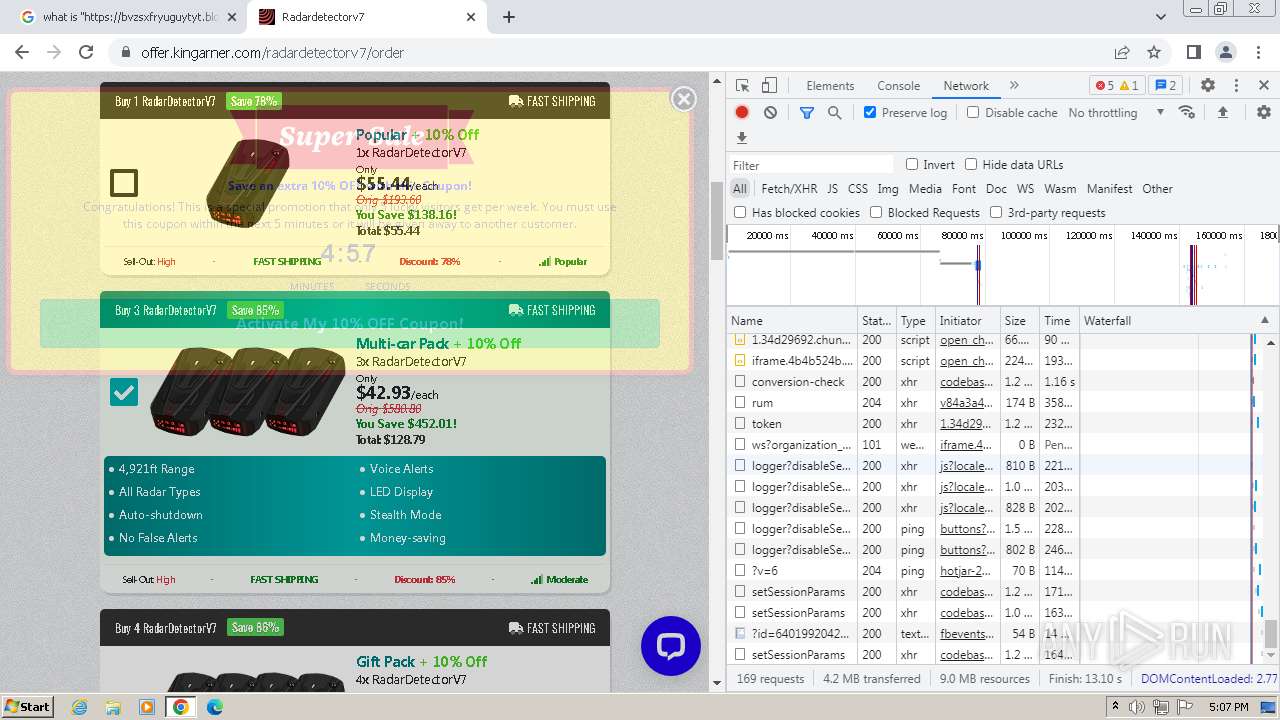Open the live chat bubble
This screenshot has width=1280, height=720.
671,646
